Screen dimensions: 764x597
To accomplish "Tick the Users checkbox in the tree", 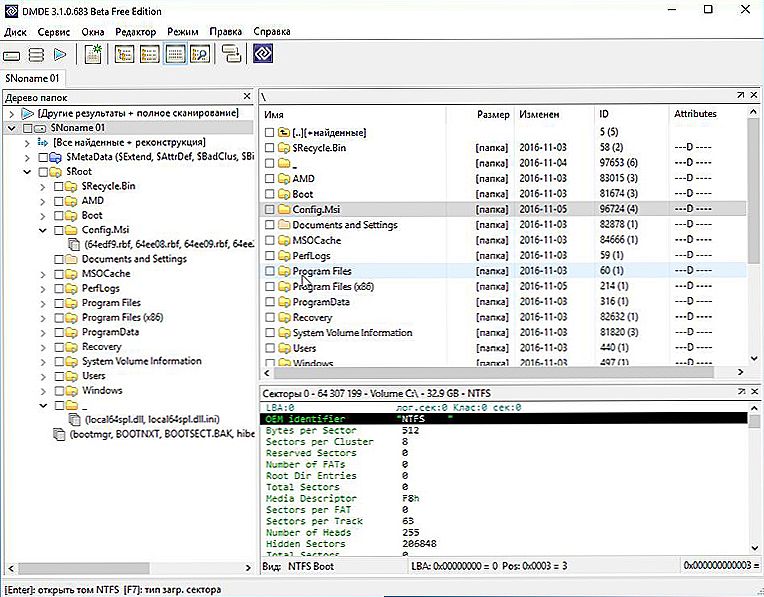I will (59, 376).
